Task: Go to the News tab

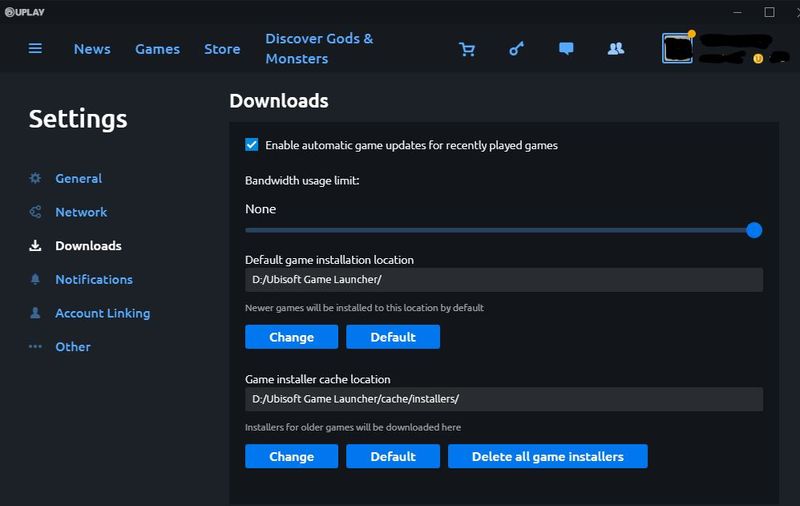Action: coord(92,49)
